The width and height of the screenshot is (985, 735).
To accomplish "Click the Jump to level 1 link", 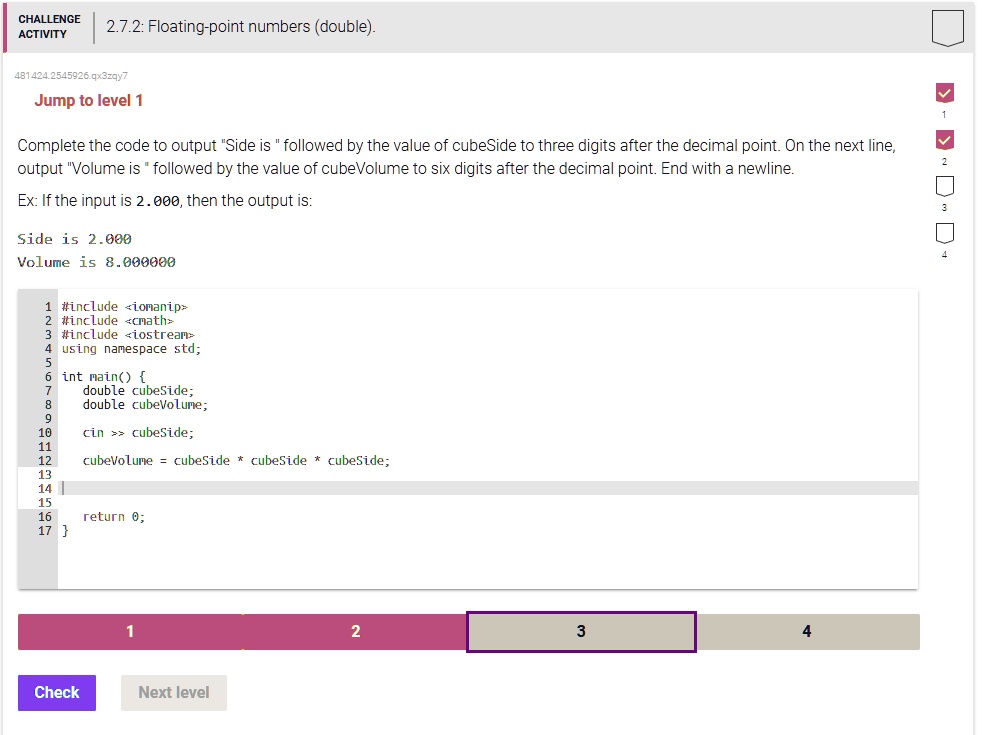I will tap(89, 101).
